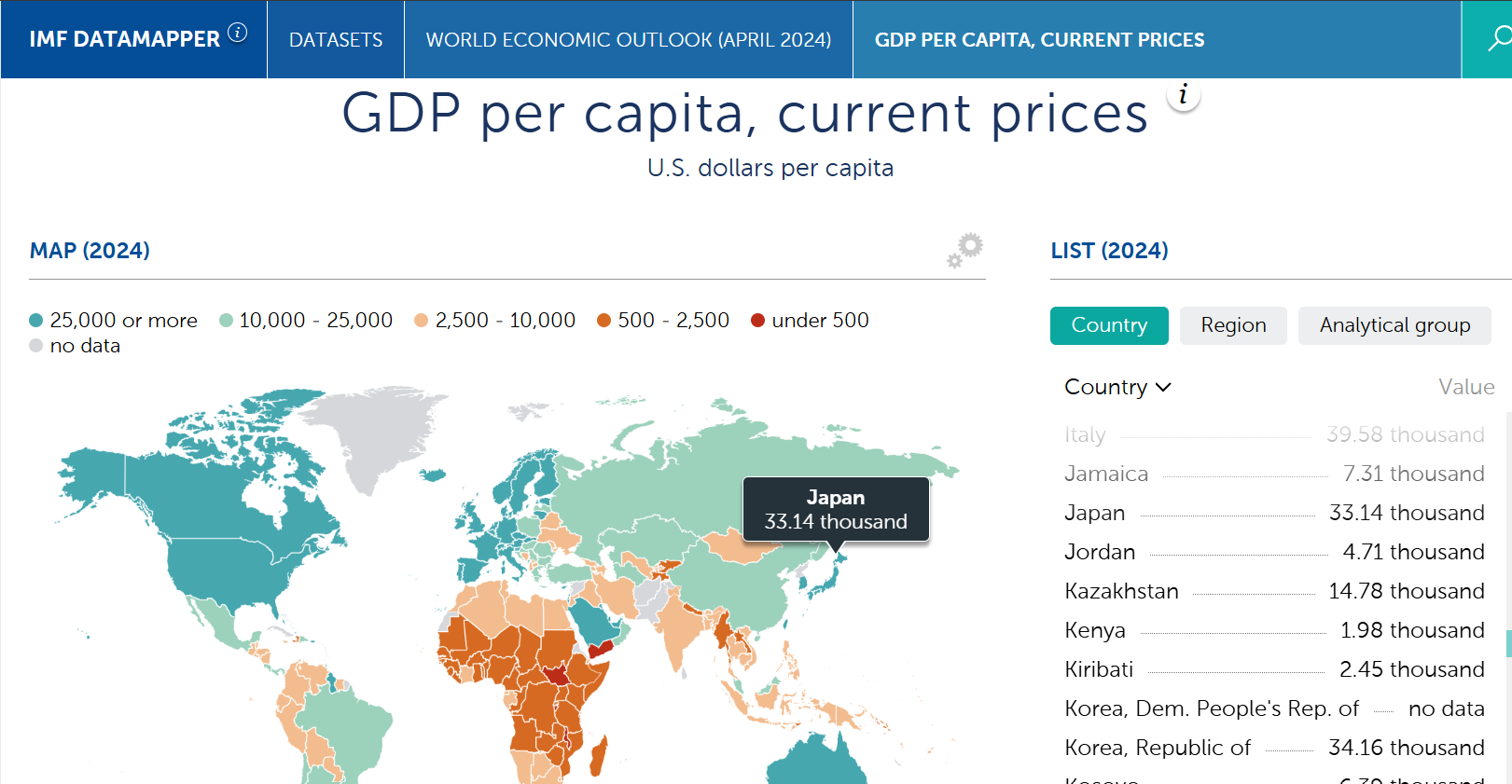Open IMF DataMapper info icon
This screenshot has height=784, width=1512.
coord(238,33)
